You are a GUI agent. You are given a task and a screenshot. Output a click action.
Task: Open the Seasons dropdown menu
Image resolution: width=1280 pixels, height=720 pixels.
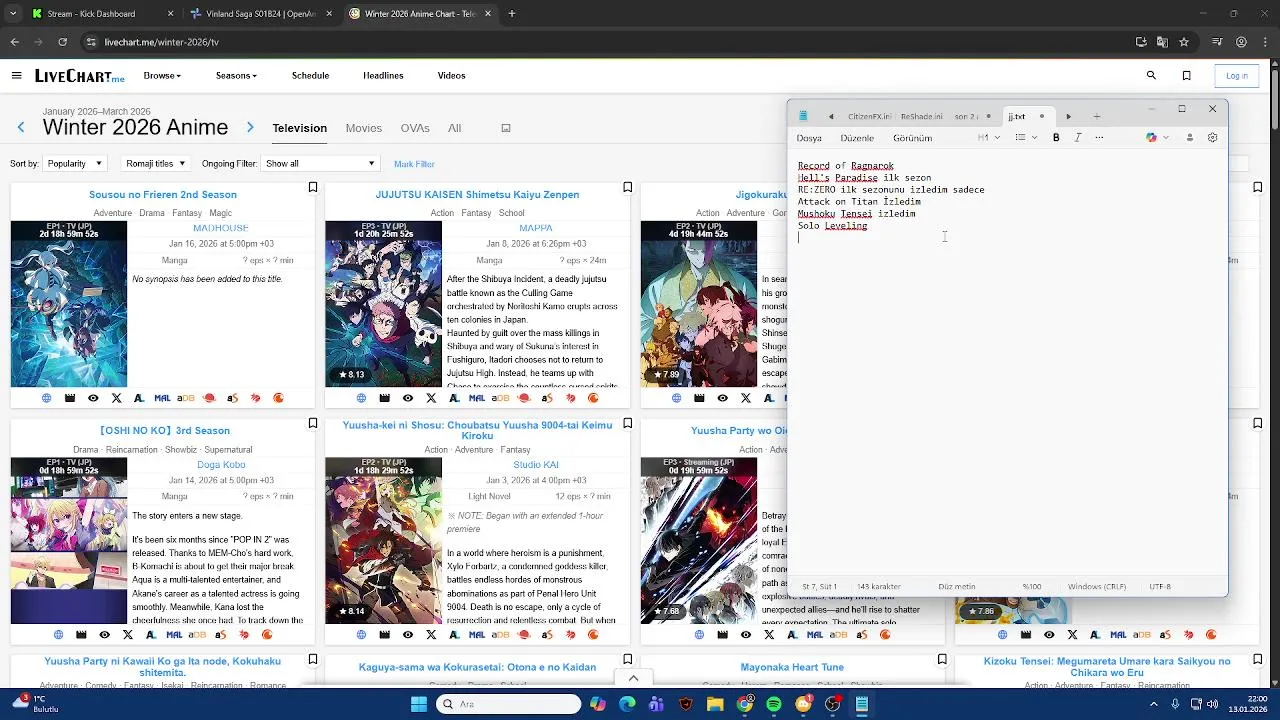click(236, 76)
